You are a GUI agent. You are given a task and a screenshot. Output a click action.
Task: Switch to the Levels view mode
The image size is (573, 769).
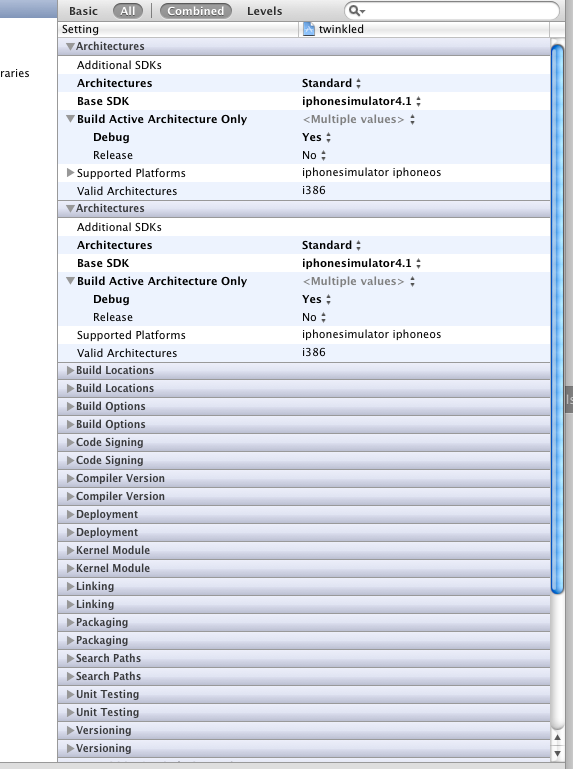[x=264, y=11]
